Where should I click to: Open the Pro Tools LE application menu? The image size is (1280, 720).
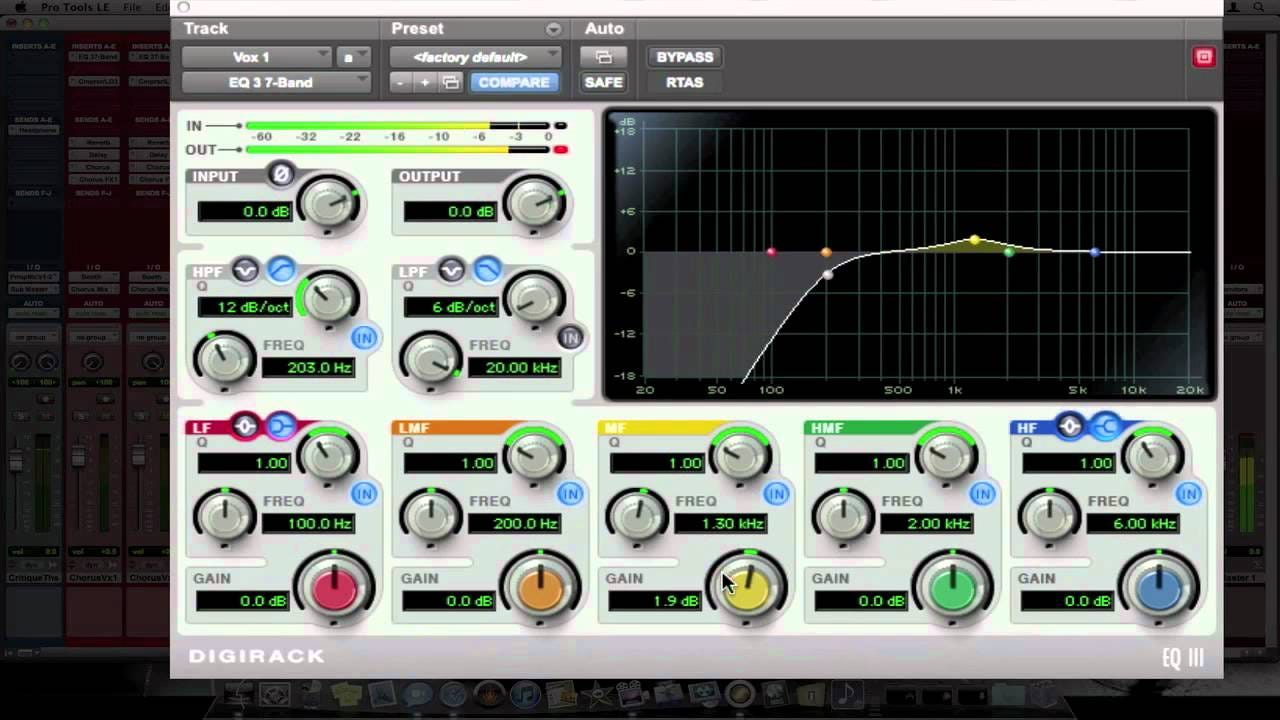[x=75, y=7]
